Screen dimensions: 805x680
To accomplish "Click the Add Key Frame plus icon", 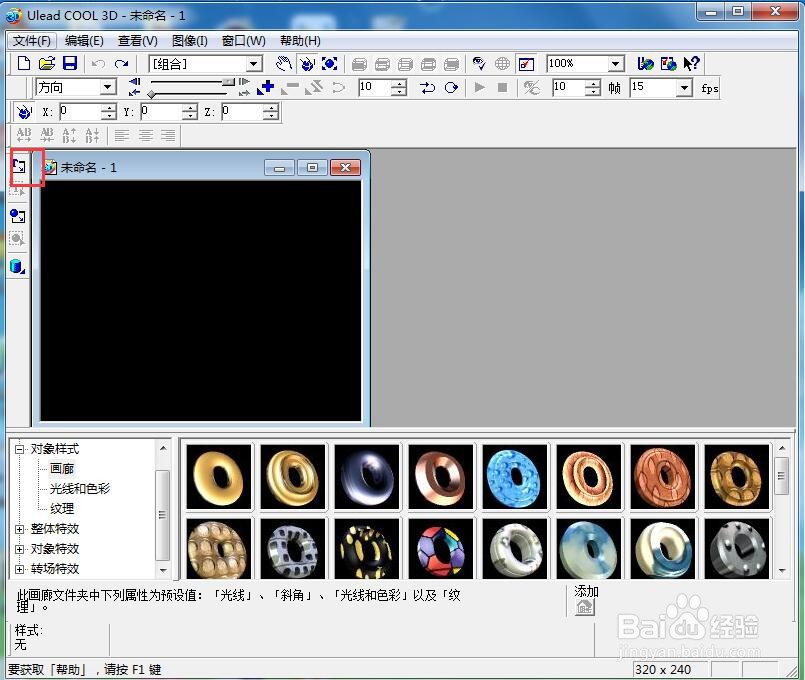I will point(265,88).
